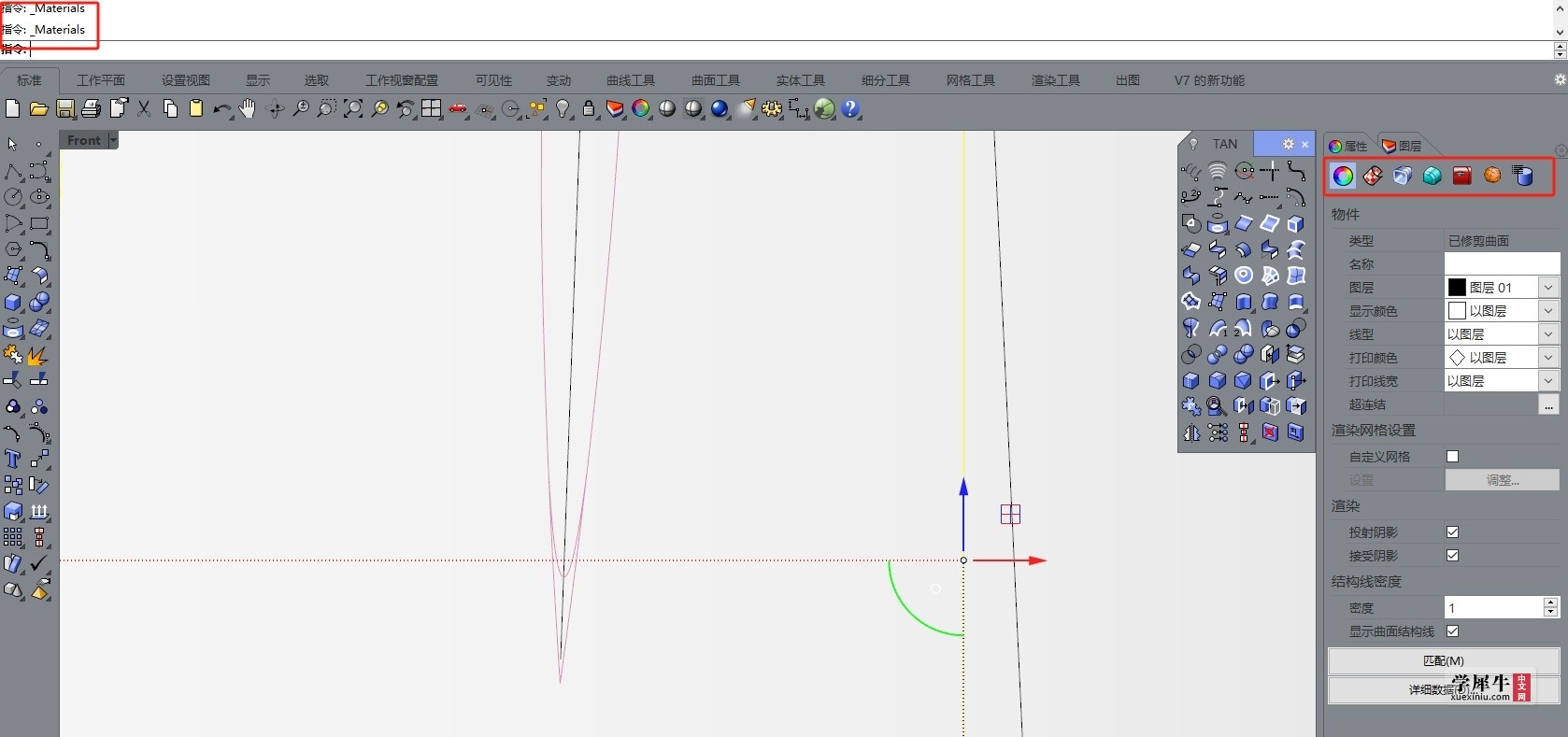The height and width of the screenshot is (737, 1568).
Task: Click the blue render sphere icon
Action: (720, 109)
